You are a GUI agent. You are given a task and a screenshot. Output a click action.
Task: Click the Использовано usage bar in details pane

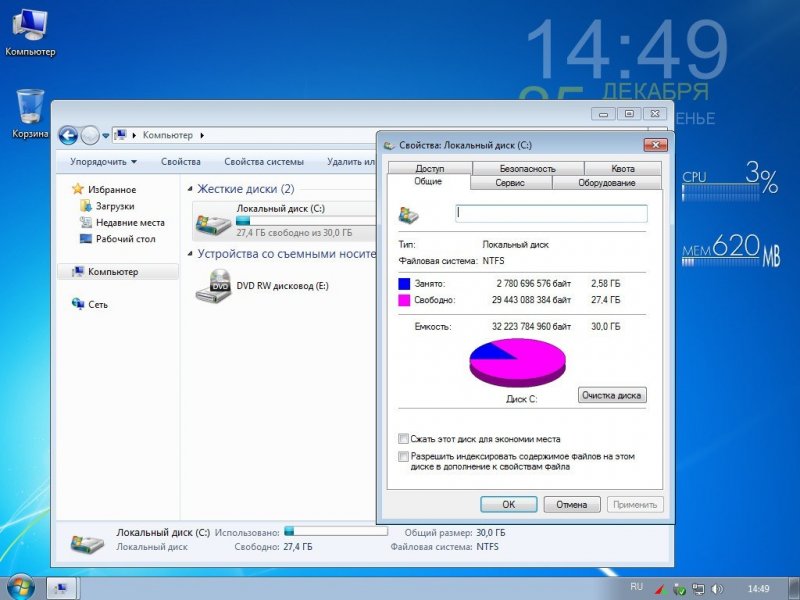(x=336, y=532)
